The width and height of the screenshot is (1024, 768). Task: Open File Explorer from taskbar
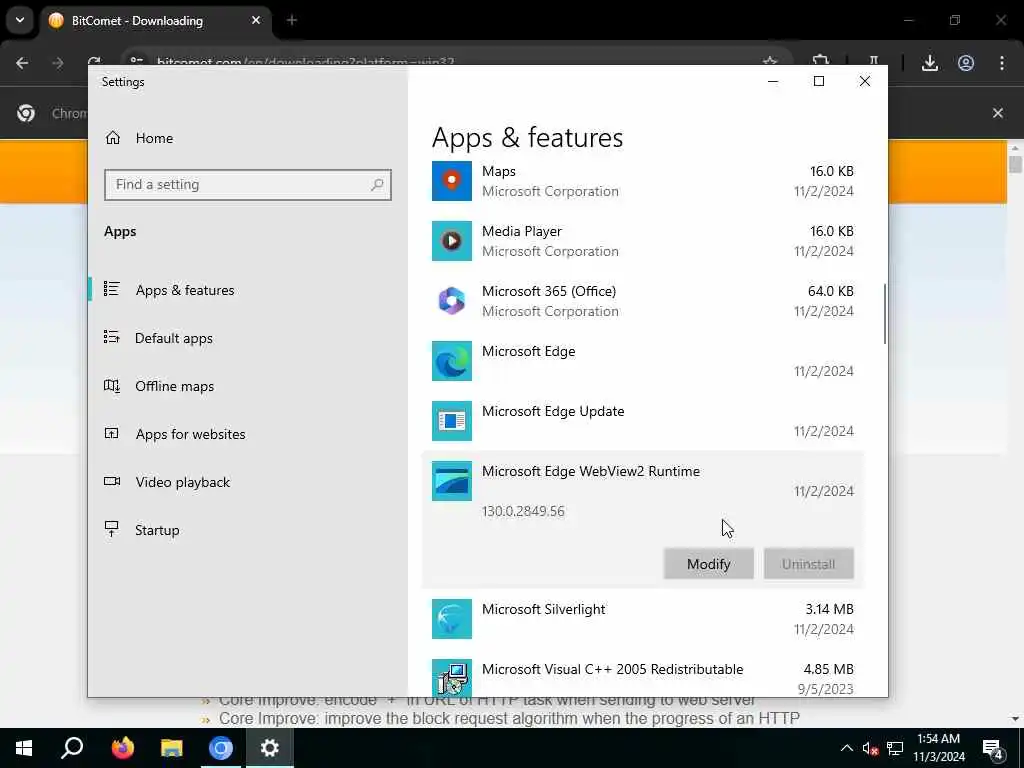click(172, 748)
